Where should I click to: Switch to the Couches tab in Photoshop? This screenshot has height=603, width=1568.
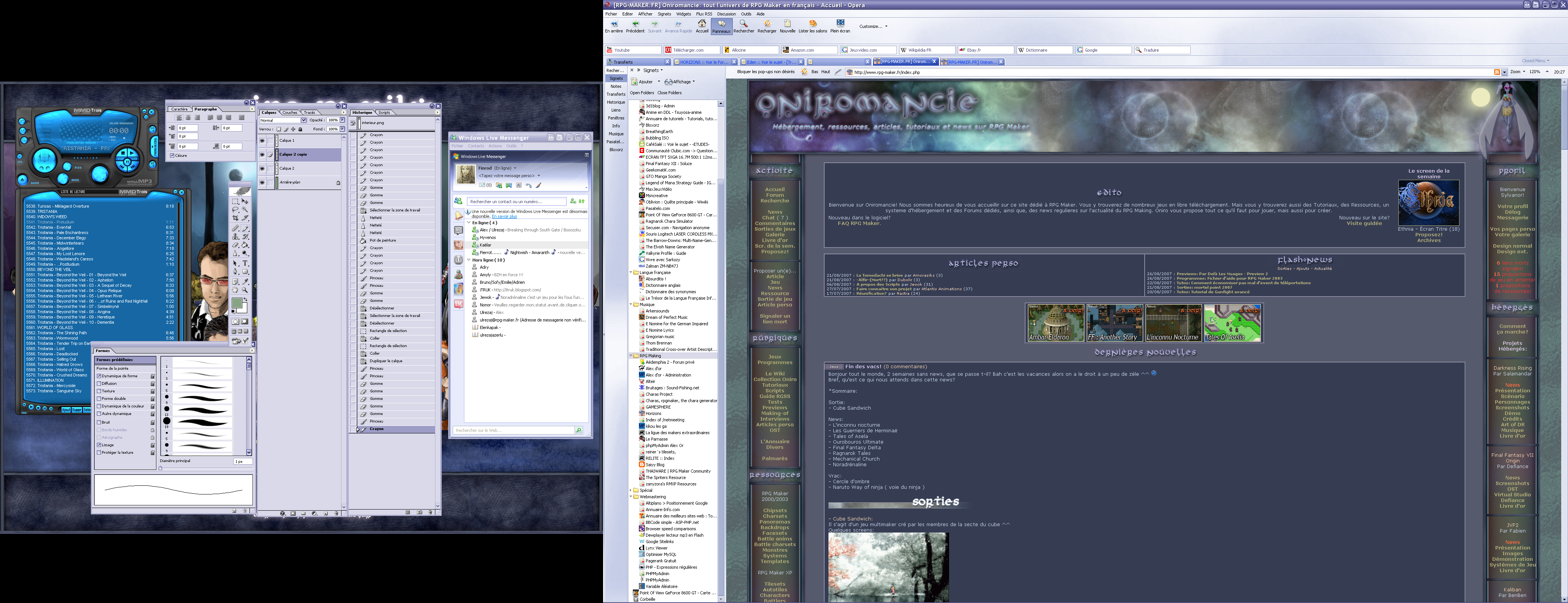coord(290,113)
